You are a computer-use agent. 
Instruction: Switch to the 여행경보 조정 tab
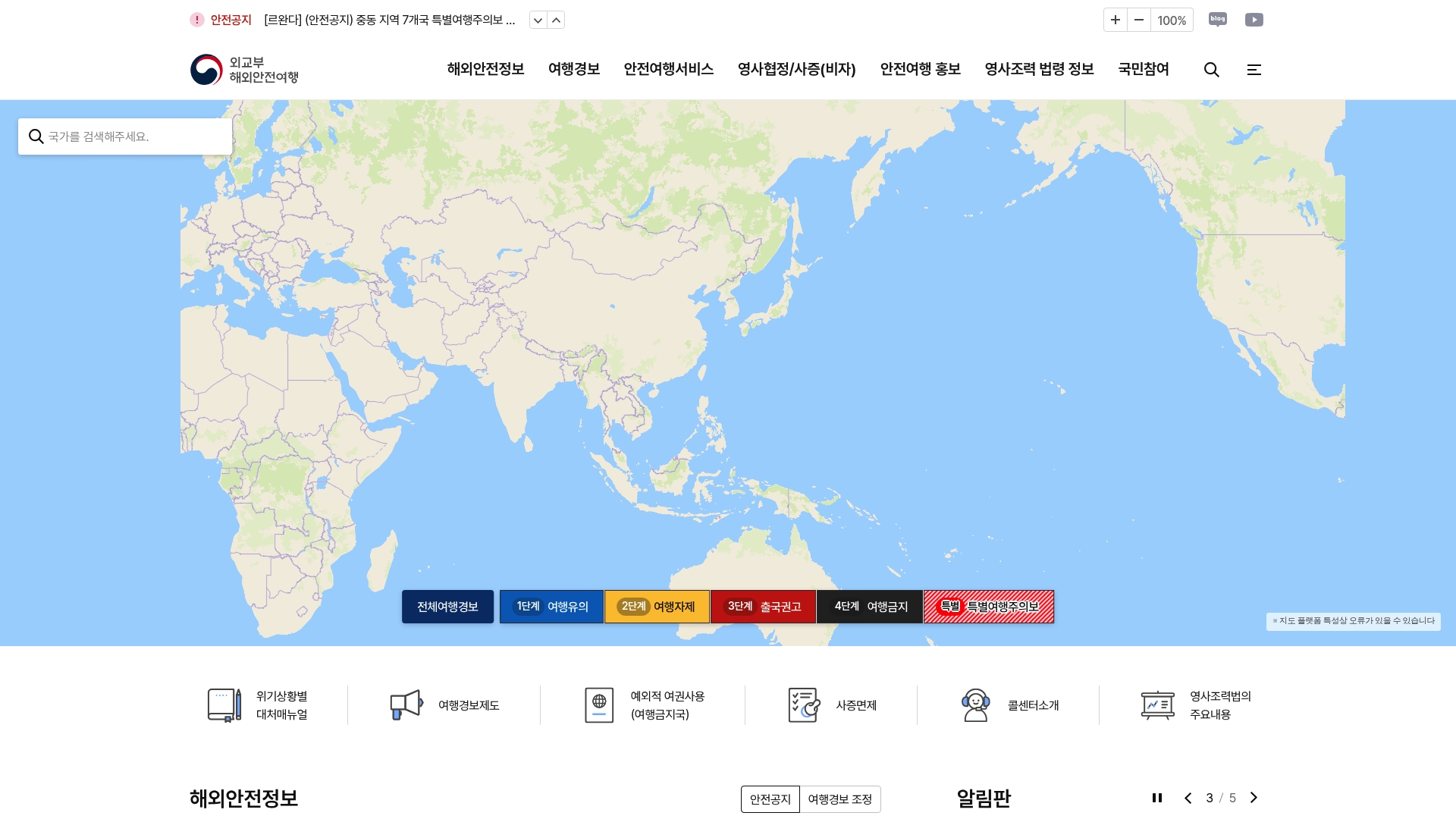pos(841,799)
